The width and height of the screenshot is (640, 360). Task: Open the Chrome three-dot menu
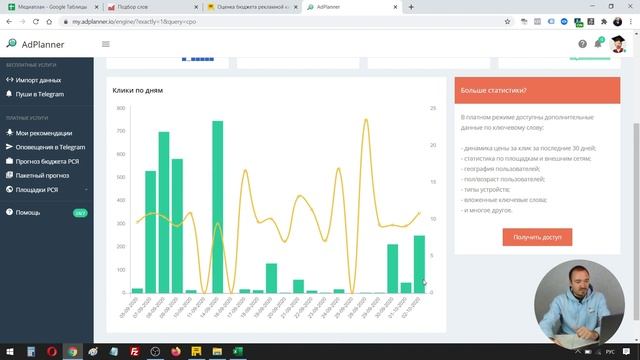point(631,22)
